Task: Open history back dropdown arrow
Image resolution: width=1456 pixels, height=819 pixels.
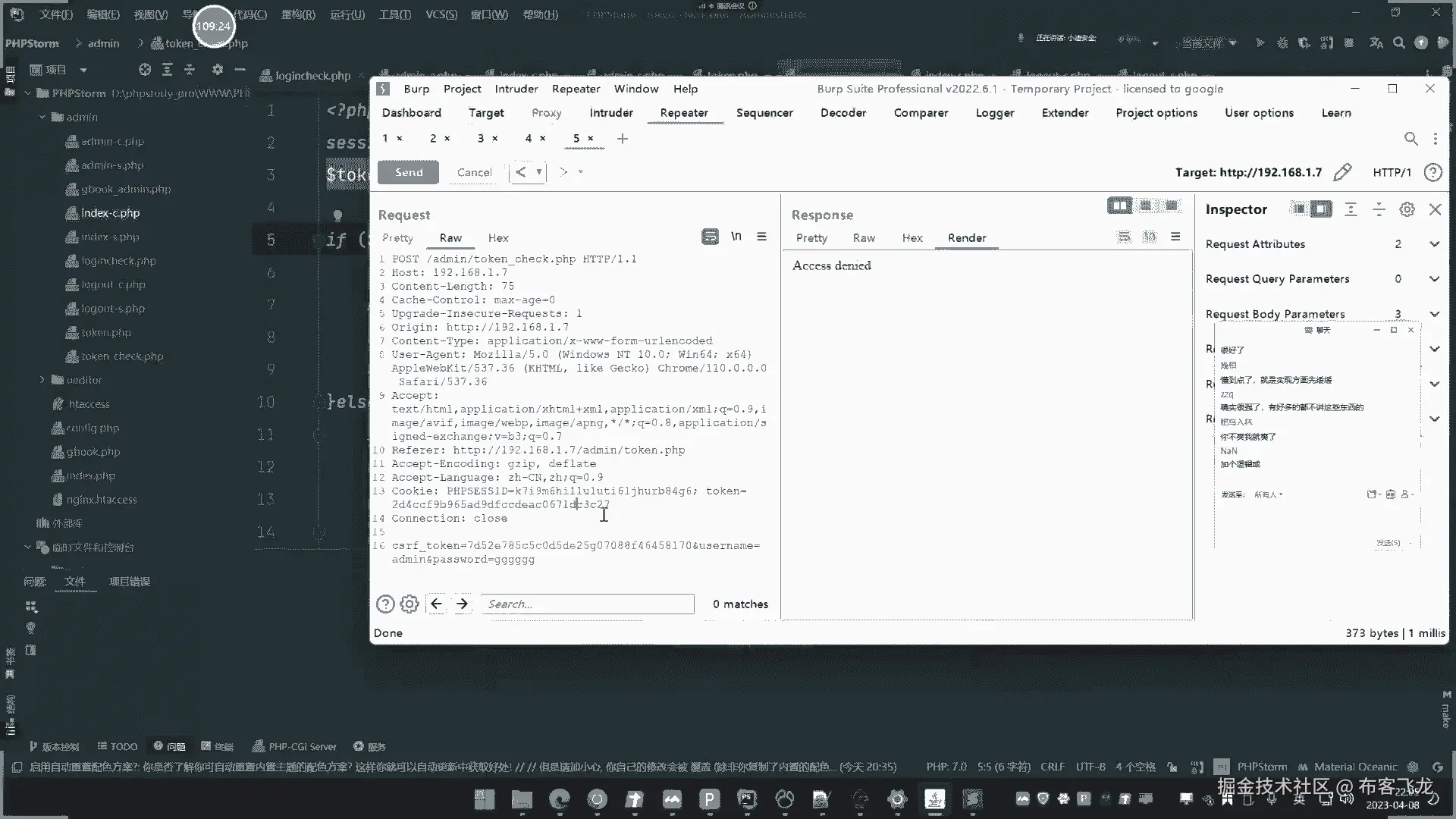Action: point(539,172)
